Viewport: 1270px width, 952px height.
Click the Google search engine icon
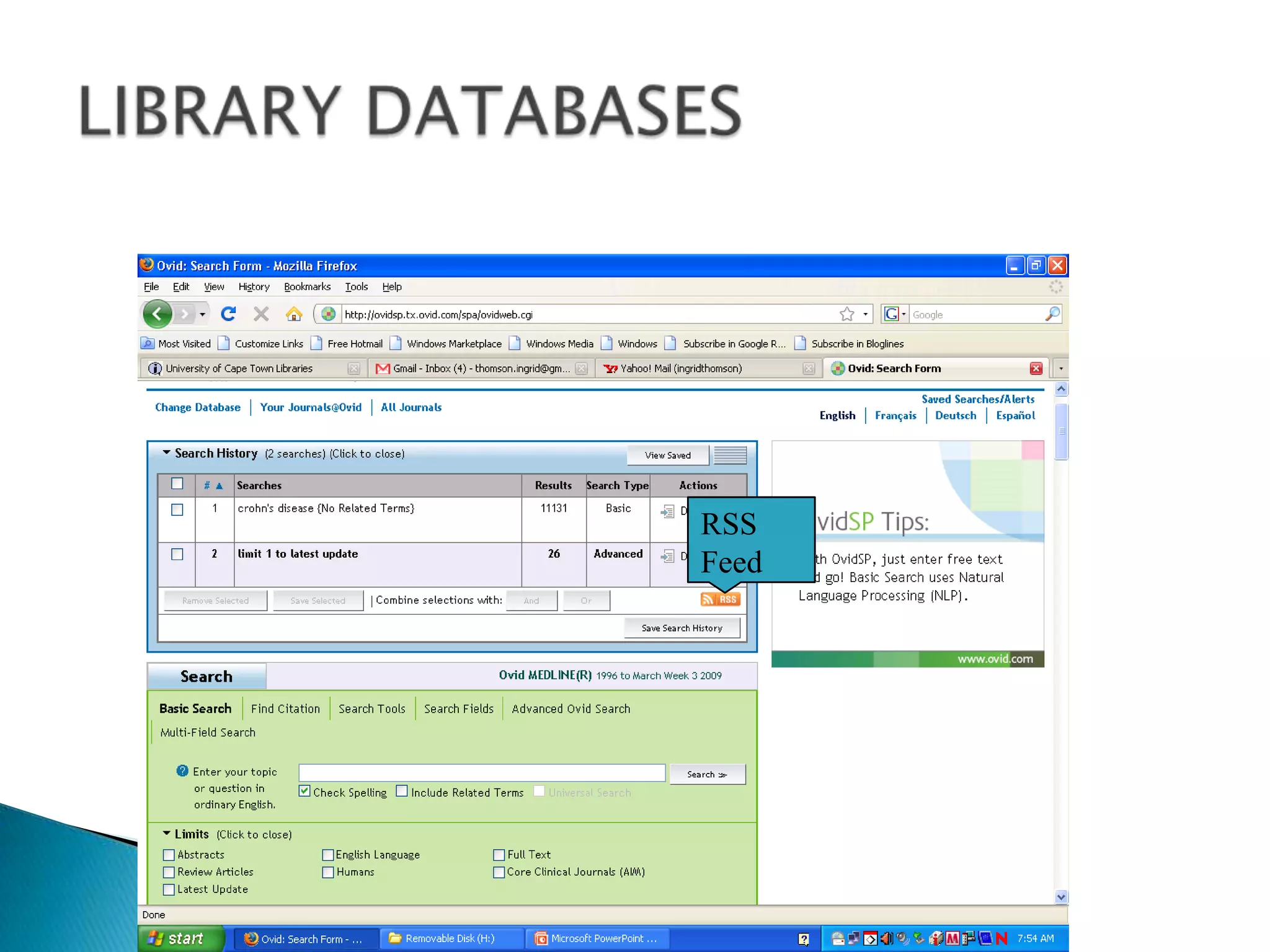pyautogui.click(x=891, y=314)
